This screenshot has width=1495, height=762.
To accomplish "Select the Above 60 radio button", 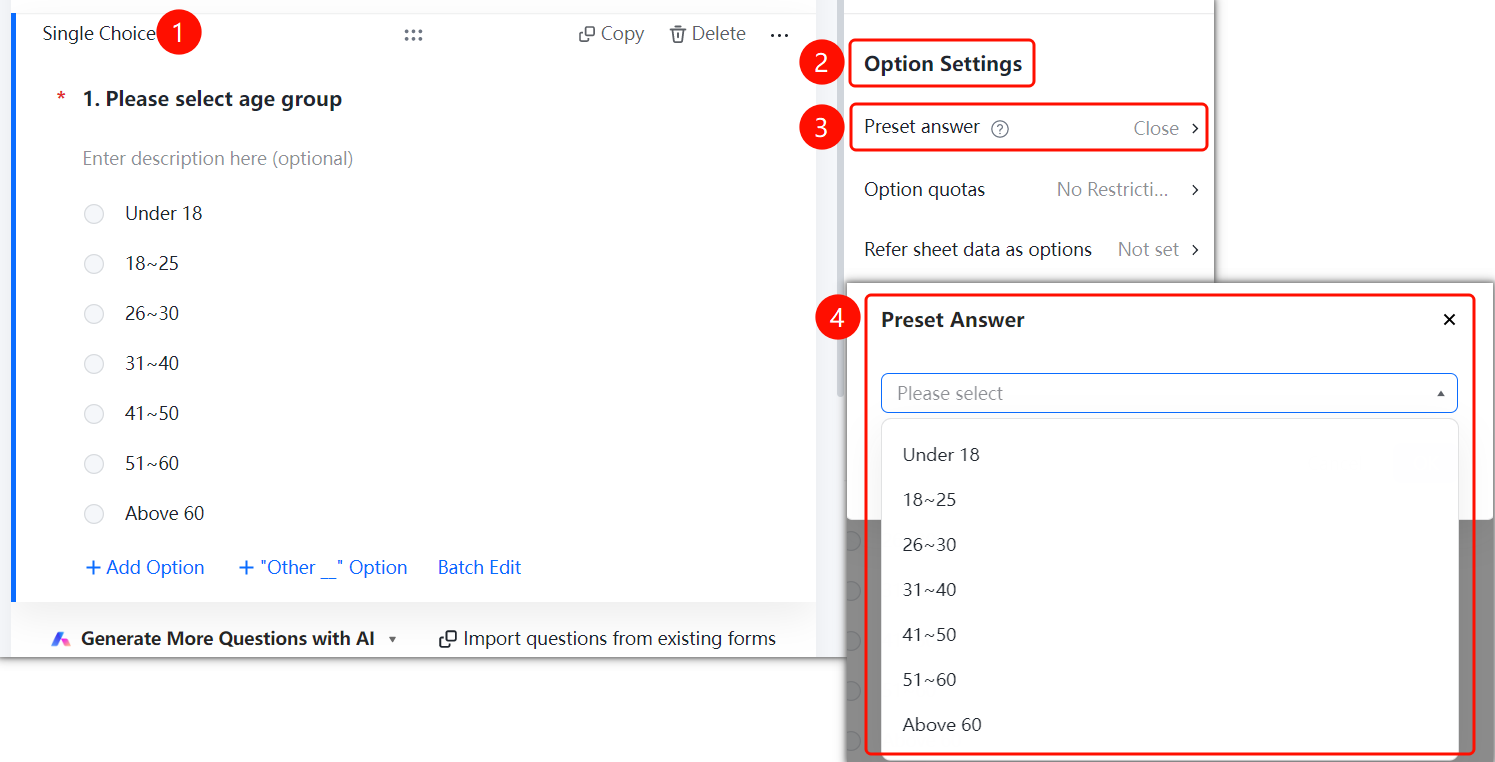I will [94, 514].
